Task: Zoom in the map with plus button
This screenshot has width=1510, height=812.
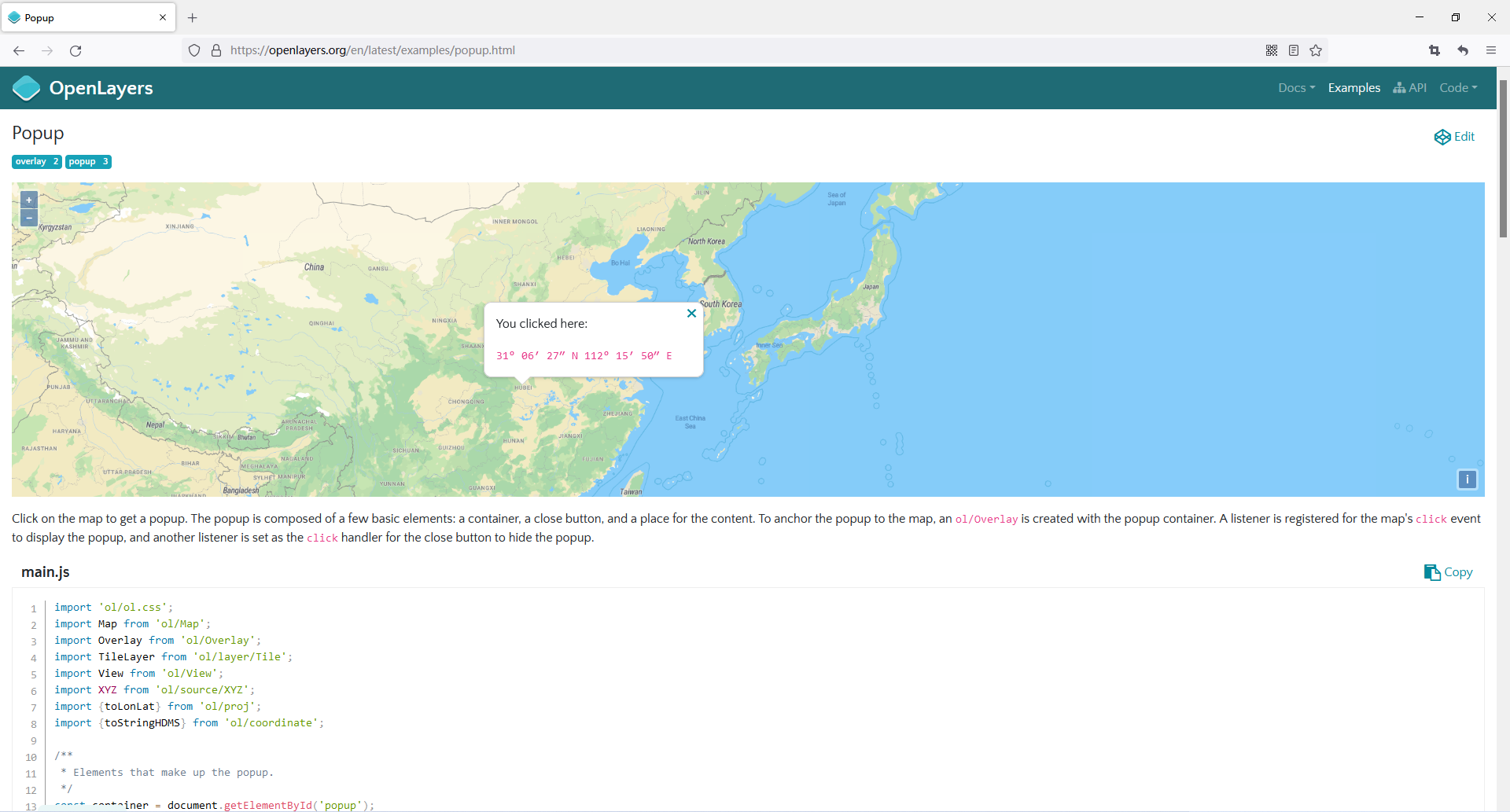Action: click(x=29, y=200)
